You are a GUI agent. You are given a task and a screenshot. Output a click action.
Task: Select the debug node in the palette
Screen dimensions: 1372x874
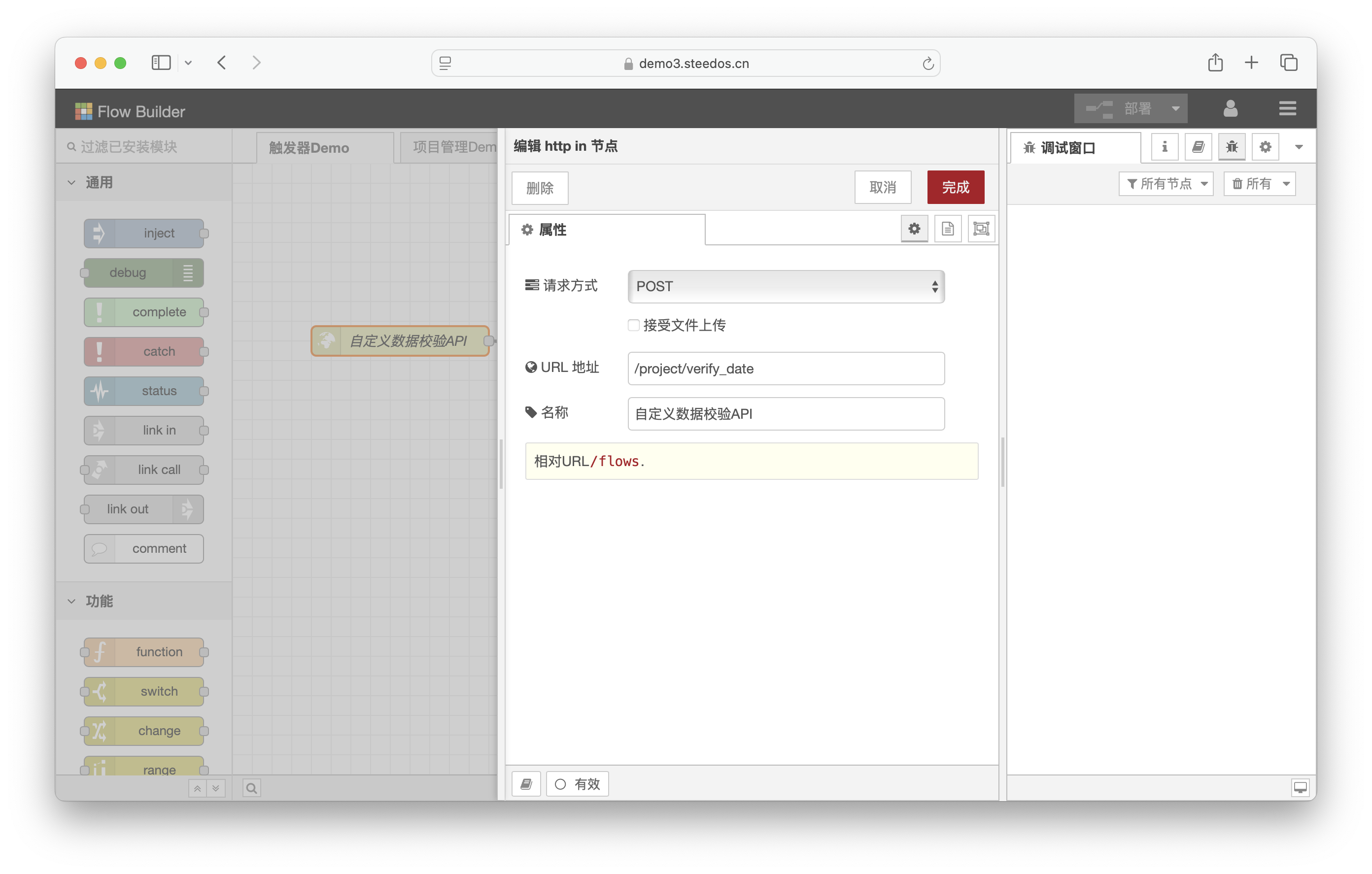tap(144, 273)
